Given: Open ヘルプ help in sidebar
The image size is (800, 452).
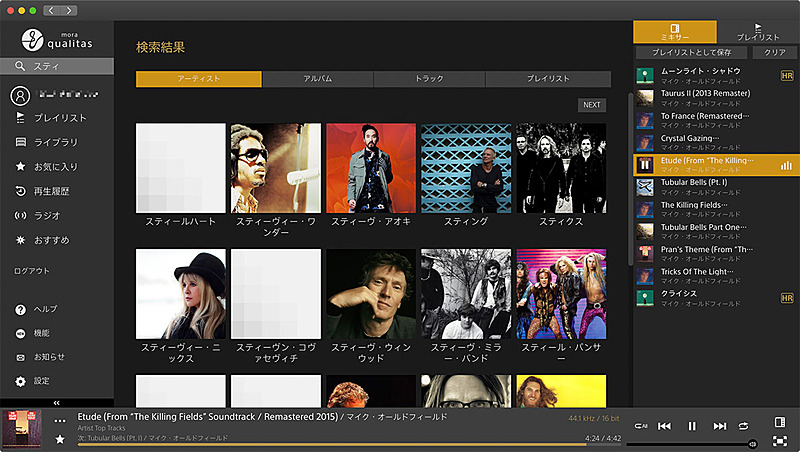Looking at the screenshot, I should [36, 309].
